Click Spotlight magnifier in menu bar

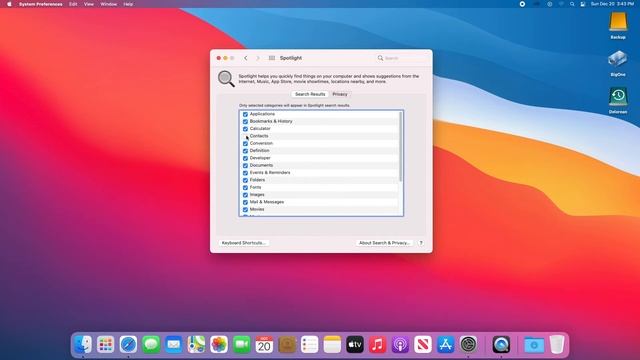[x=572, y=4]
